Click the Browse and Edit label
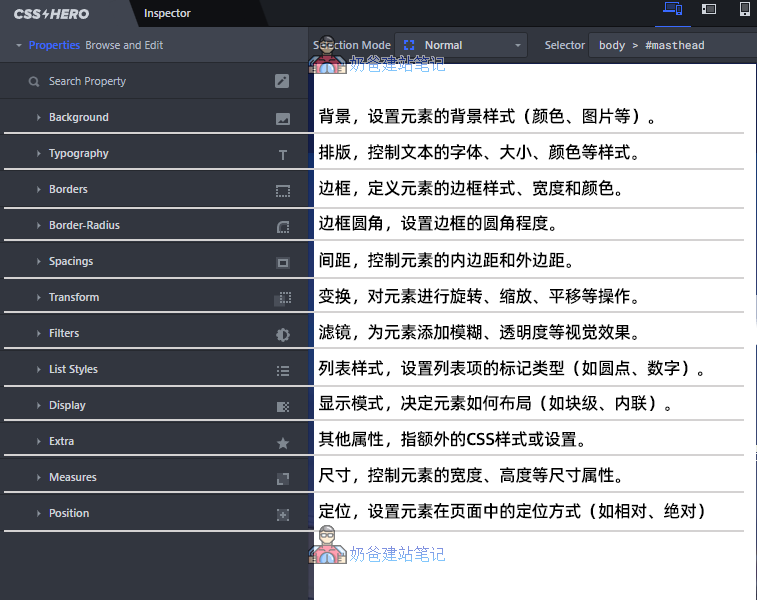Viewport: 757px width, 600px height. (x=124, y=45)
